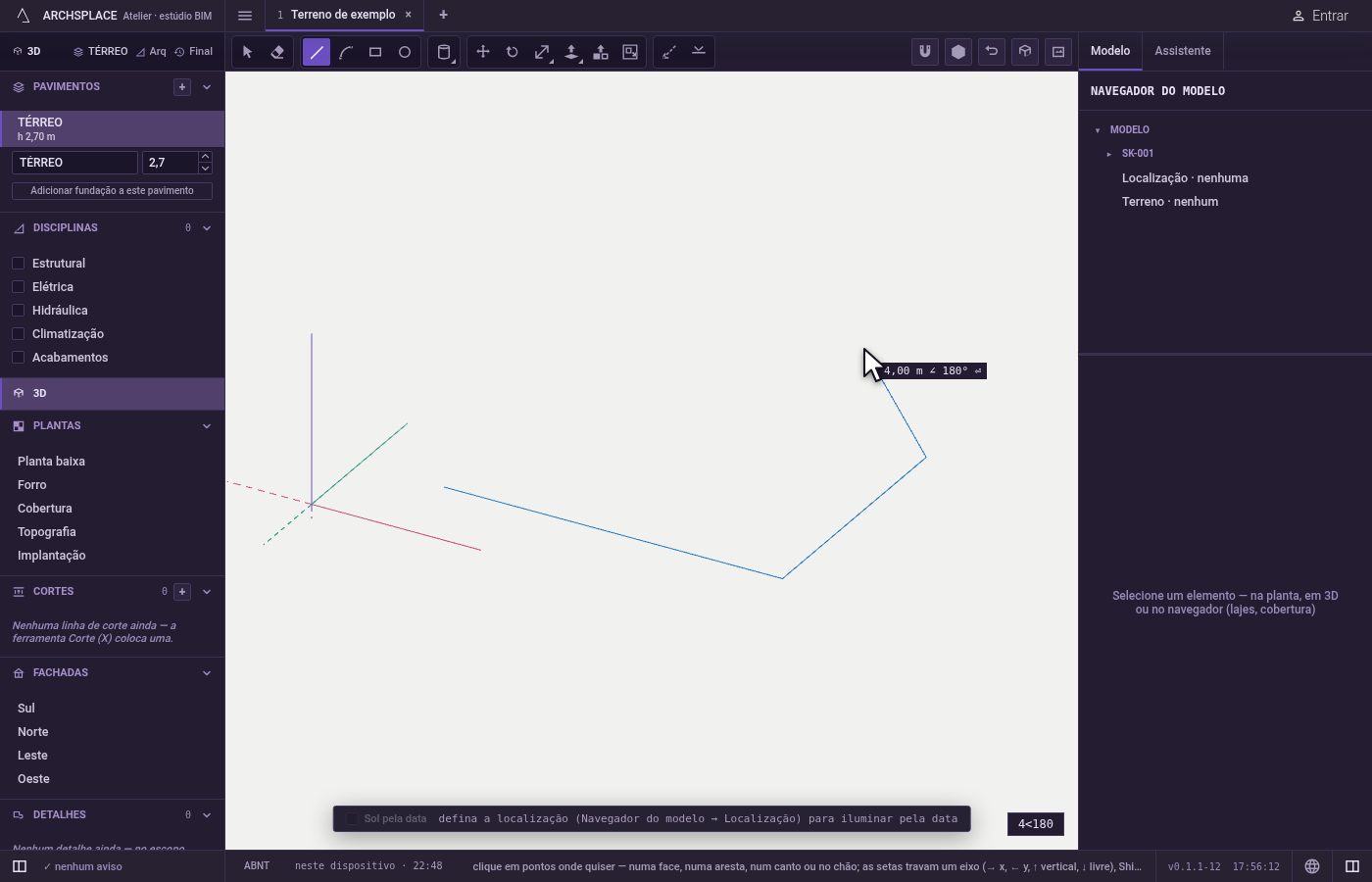Collapse the DISCIPLINAS section

(x=207, y=228)
